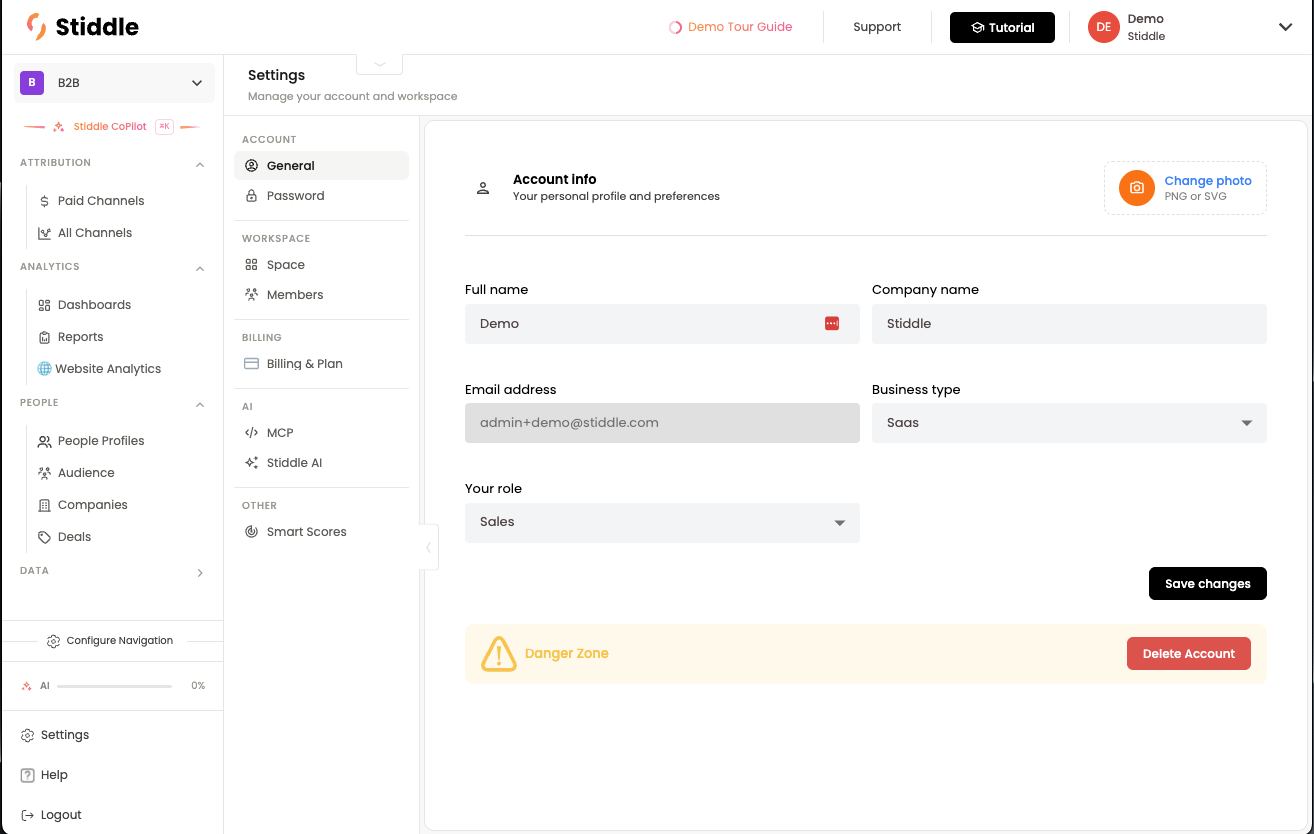
Task: Open Stiddle CoPilot from the sidebar
Action: click(x=110, y=127)
